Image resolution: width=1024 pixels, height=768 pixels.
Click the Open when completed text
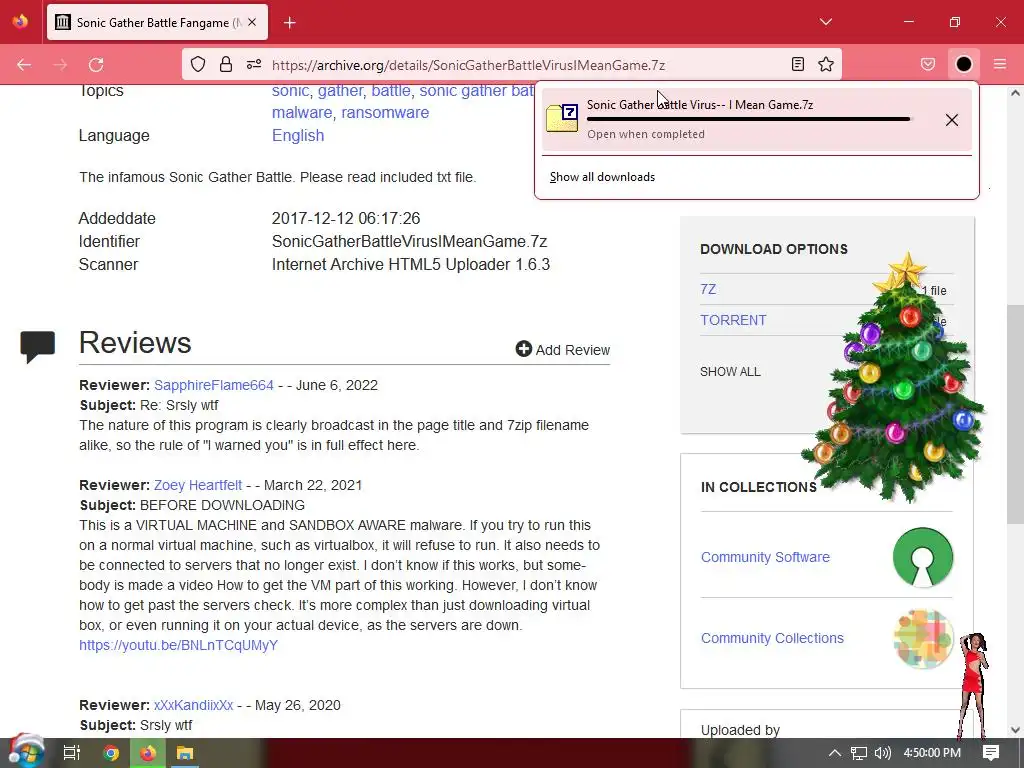point(646,134)
